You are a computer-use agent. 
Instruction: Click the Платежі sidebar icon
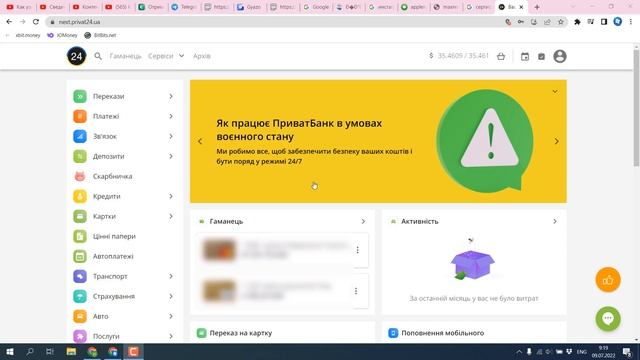pyautogui.click(x=80, y=116)
